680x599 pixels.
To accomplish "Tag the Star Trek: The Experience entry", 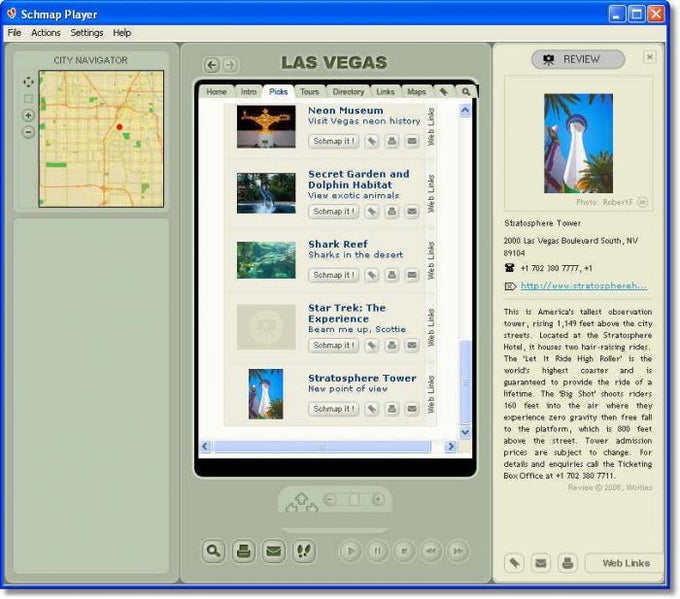I will 372,345.
